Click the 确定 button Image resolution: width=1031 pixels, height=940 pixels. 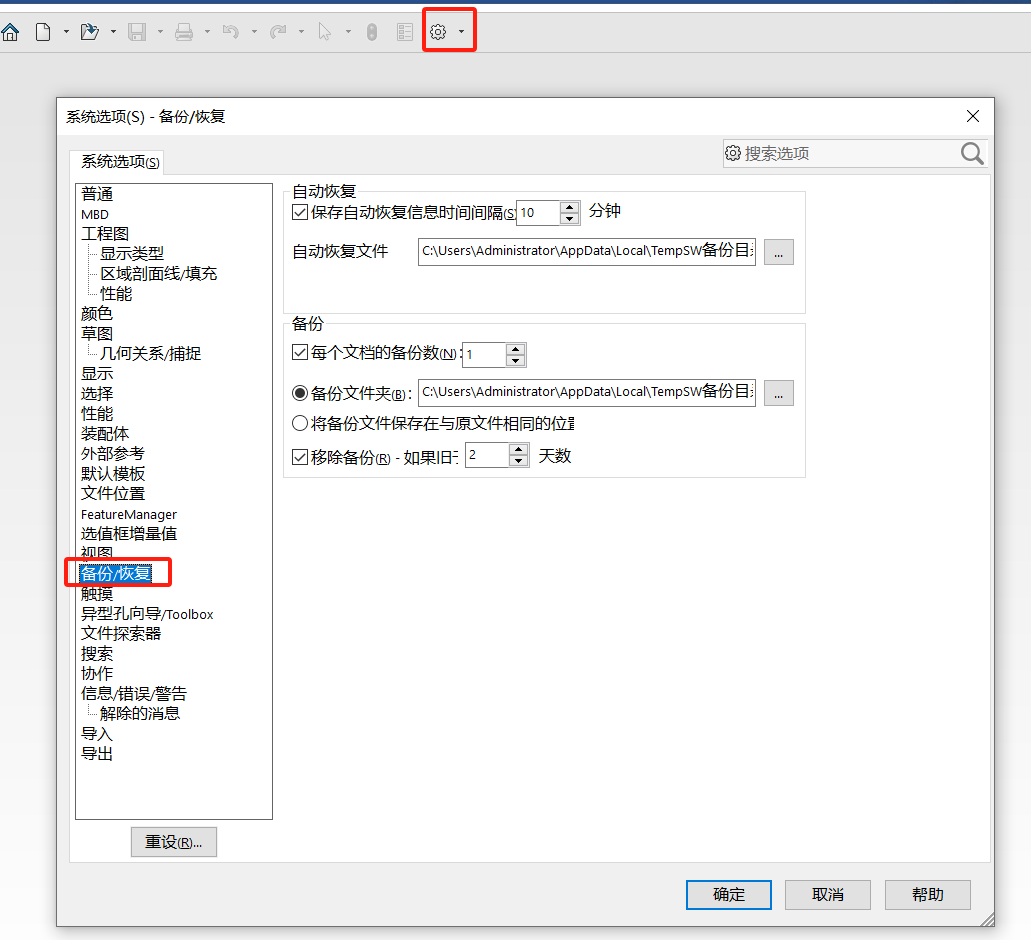click(x=728, y=894)
